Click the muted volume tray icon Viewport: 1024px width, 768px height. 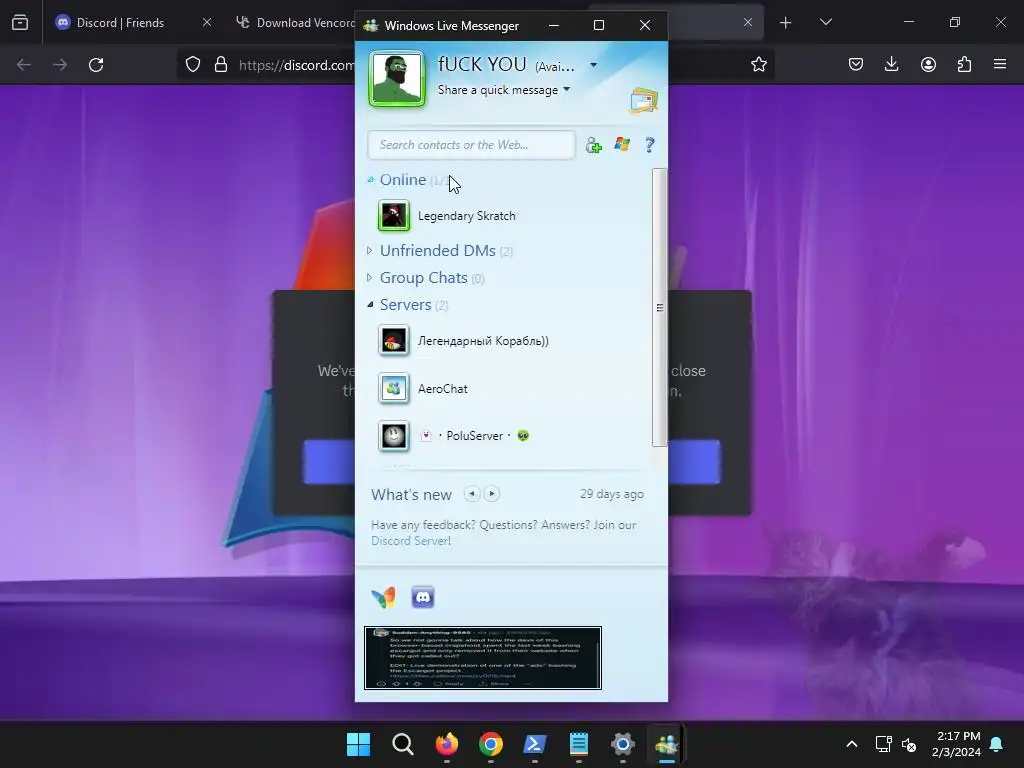tap(908, 744)
